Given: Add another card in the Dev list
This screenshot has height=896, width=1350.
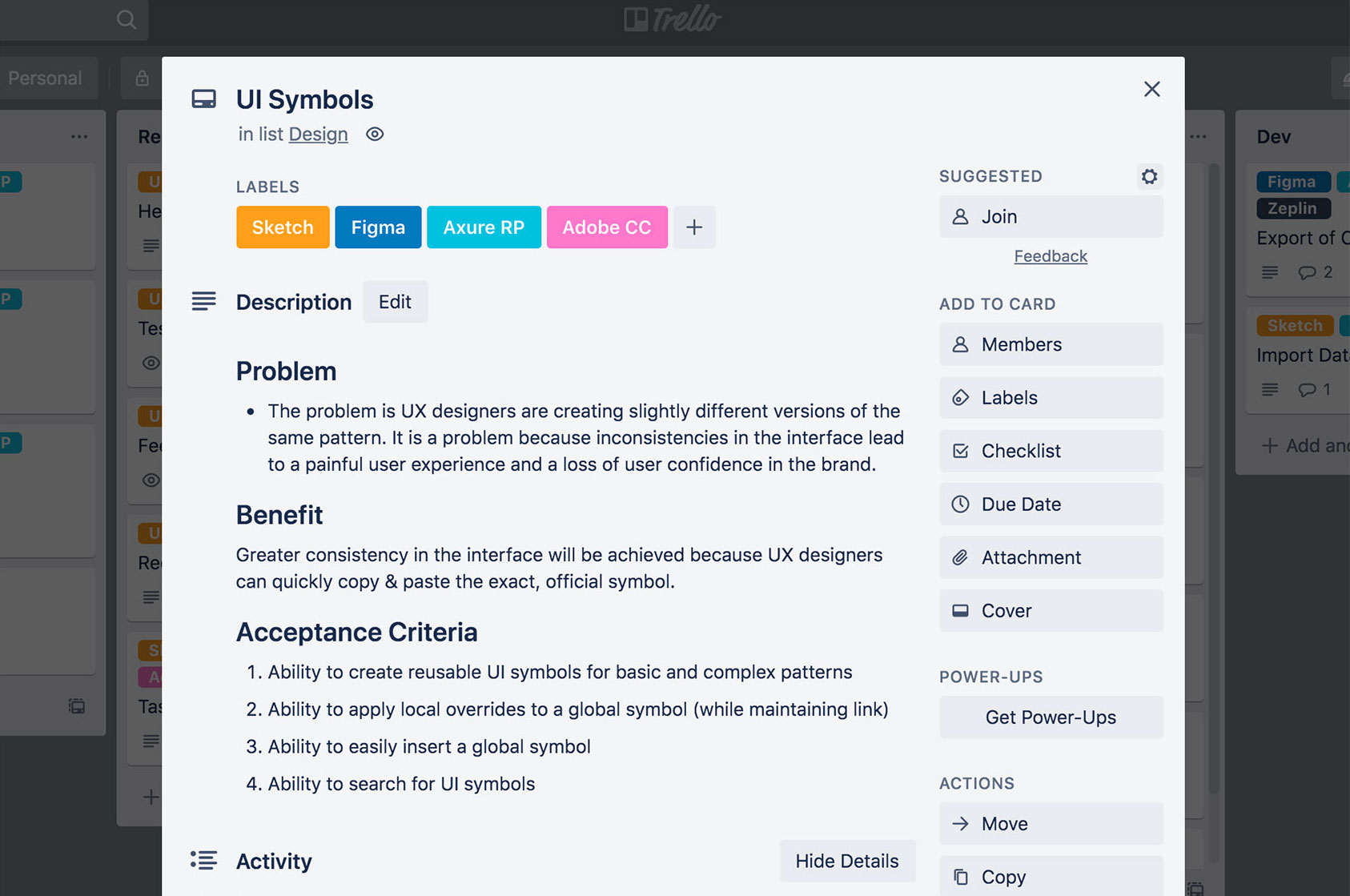Looking at the screenshot, I should pyautogui.click(x=1305, y=446).
